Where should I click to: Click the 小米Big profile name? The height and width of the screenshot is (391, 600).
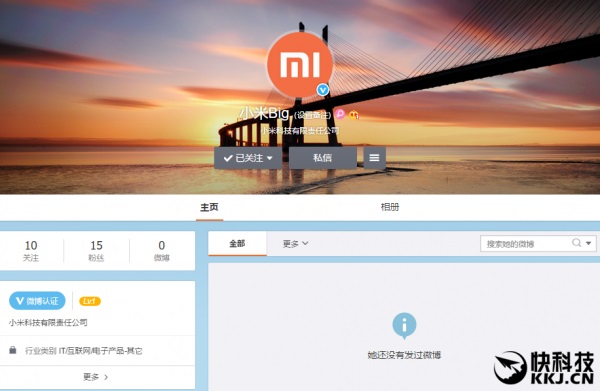[264, 113]
